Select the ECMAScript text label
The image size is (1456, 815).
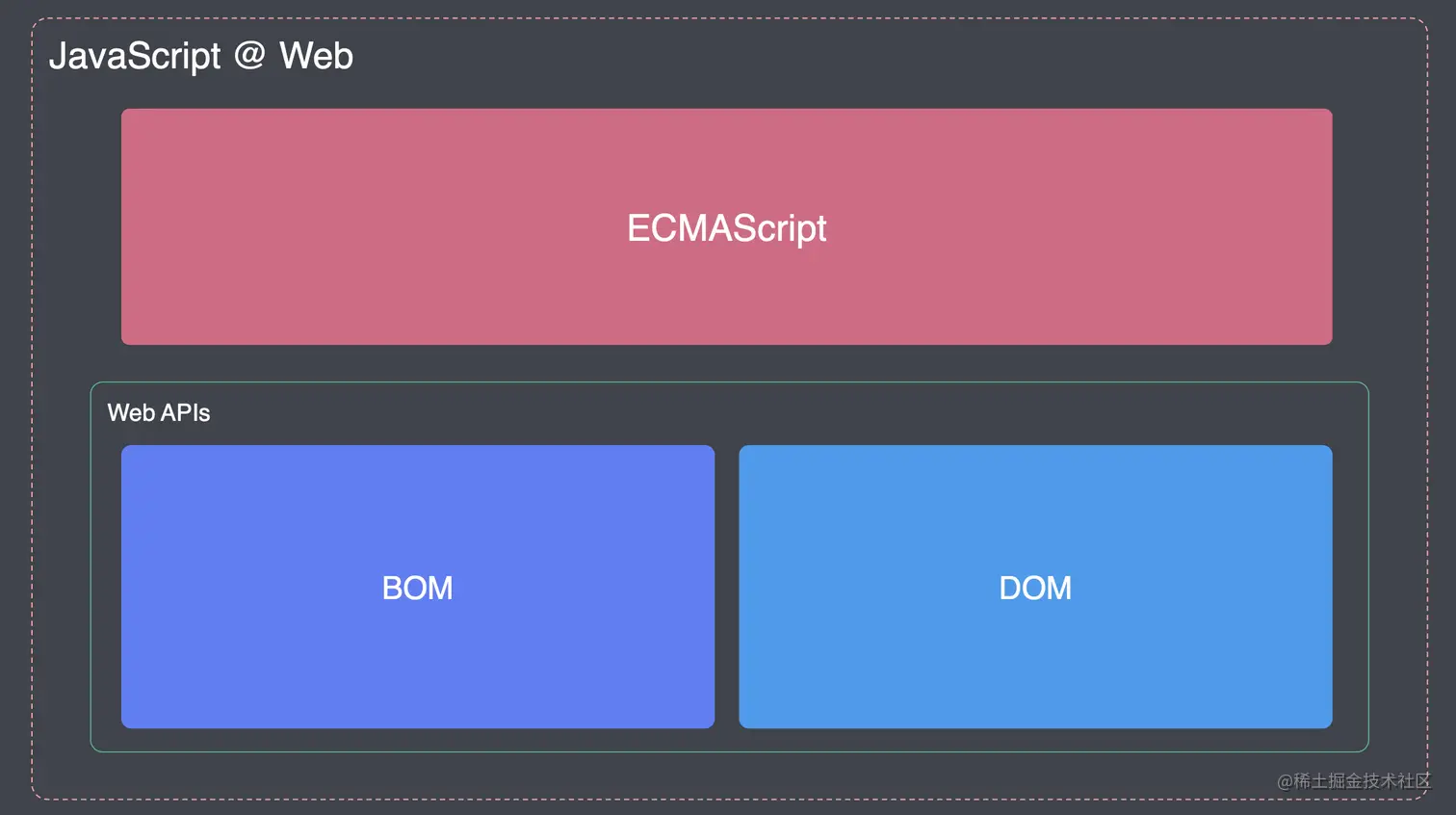click(x=726, y=228)
